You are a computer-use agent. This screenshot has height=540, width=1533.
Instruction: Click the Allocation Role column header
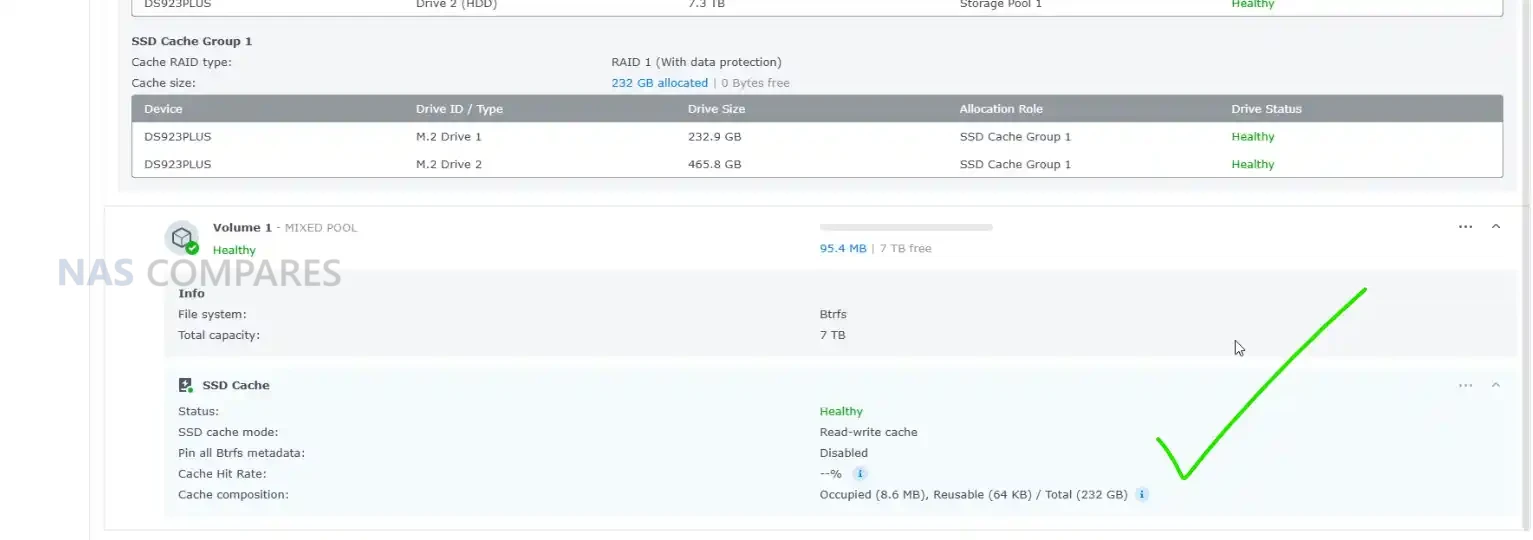click(x=1001, y=109)
